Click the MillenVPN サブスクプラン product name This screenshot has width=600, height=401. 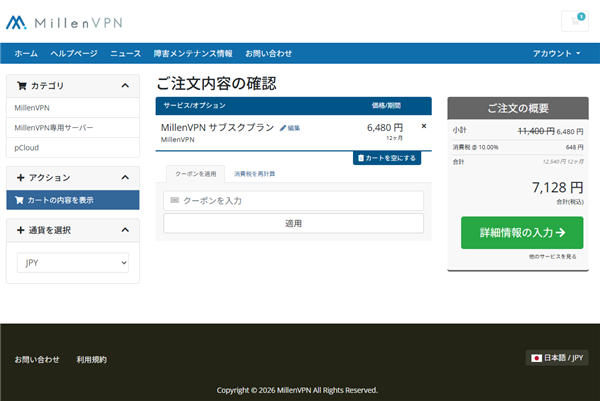point(217,127)
